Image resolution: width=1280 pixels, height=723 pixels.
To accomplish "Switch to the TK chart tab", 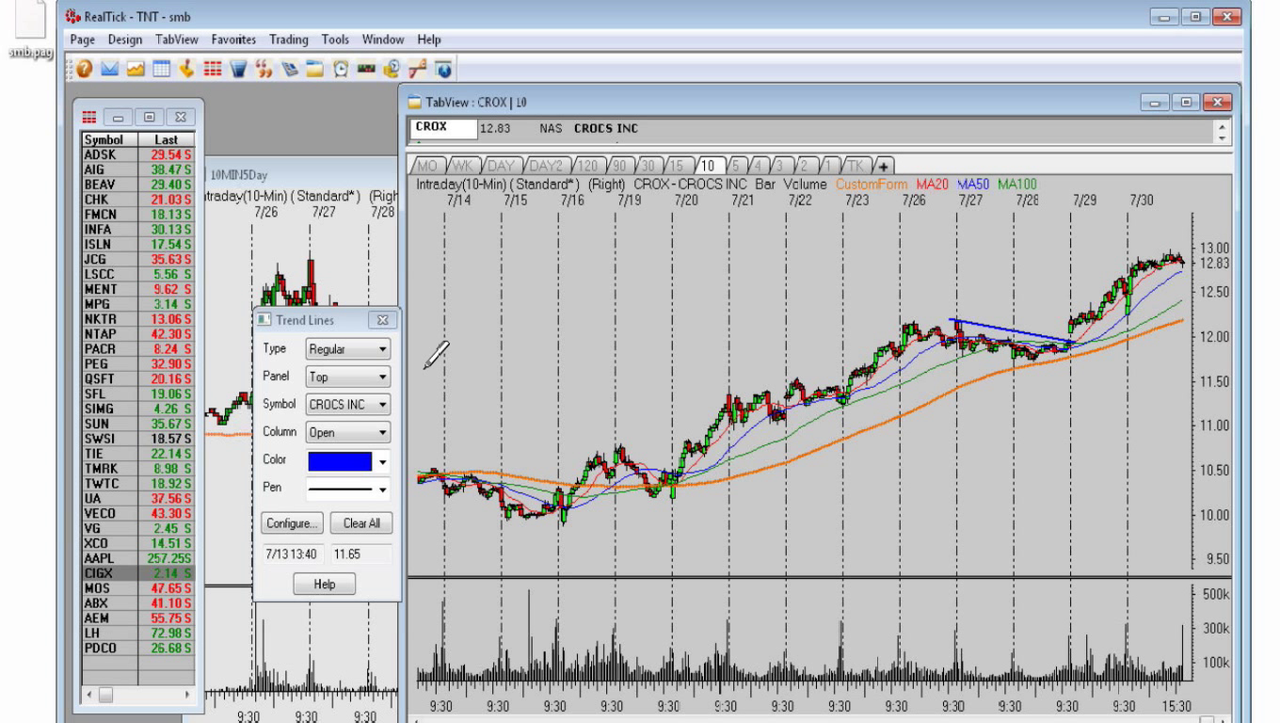I will pyautogui.click(x=856, y=166).
